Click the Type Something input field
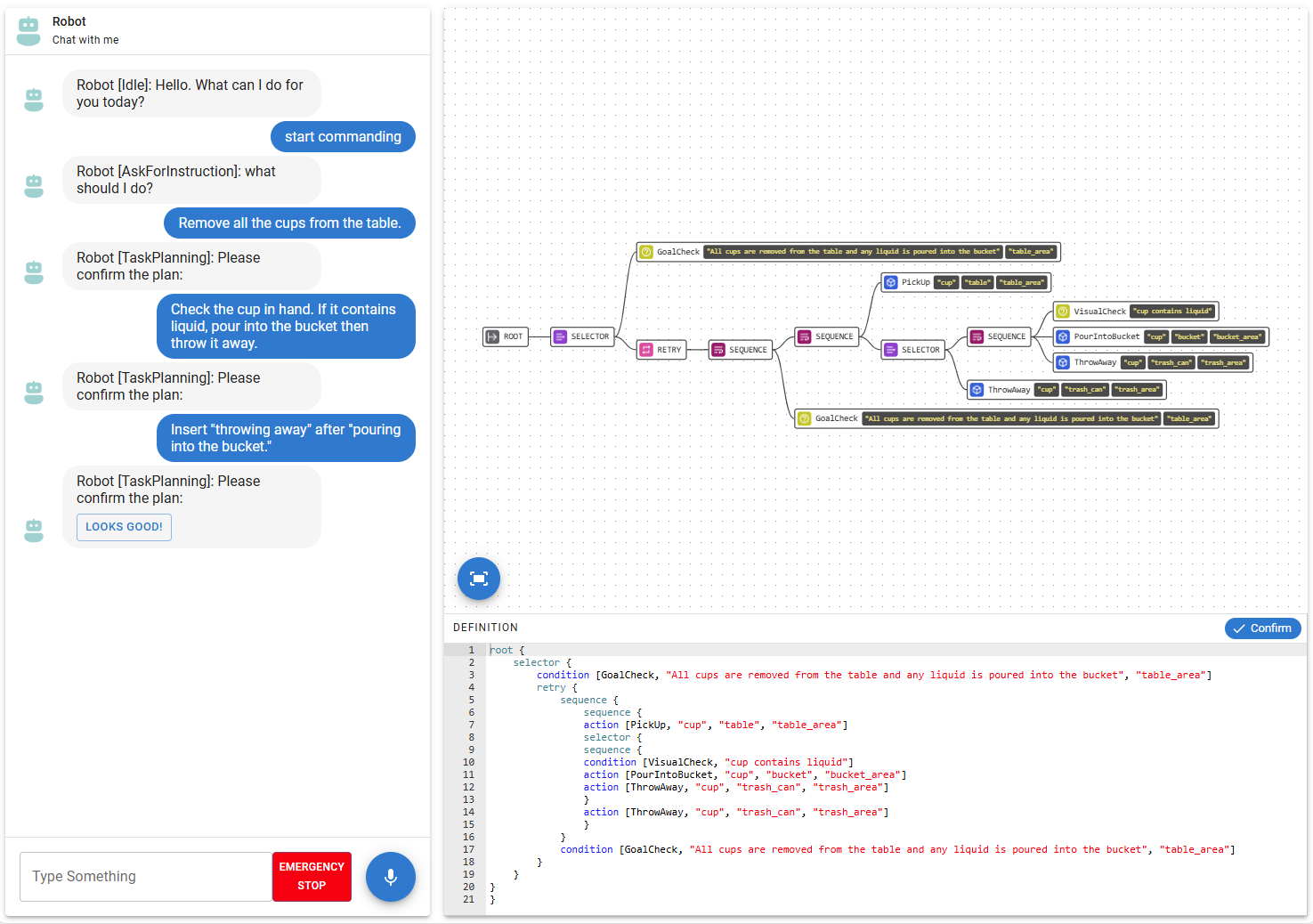This screenshot has height=924, width=1313. pos(146,877)
